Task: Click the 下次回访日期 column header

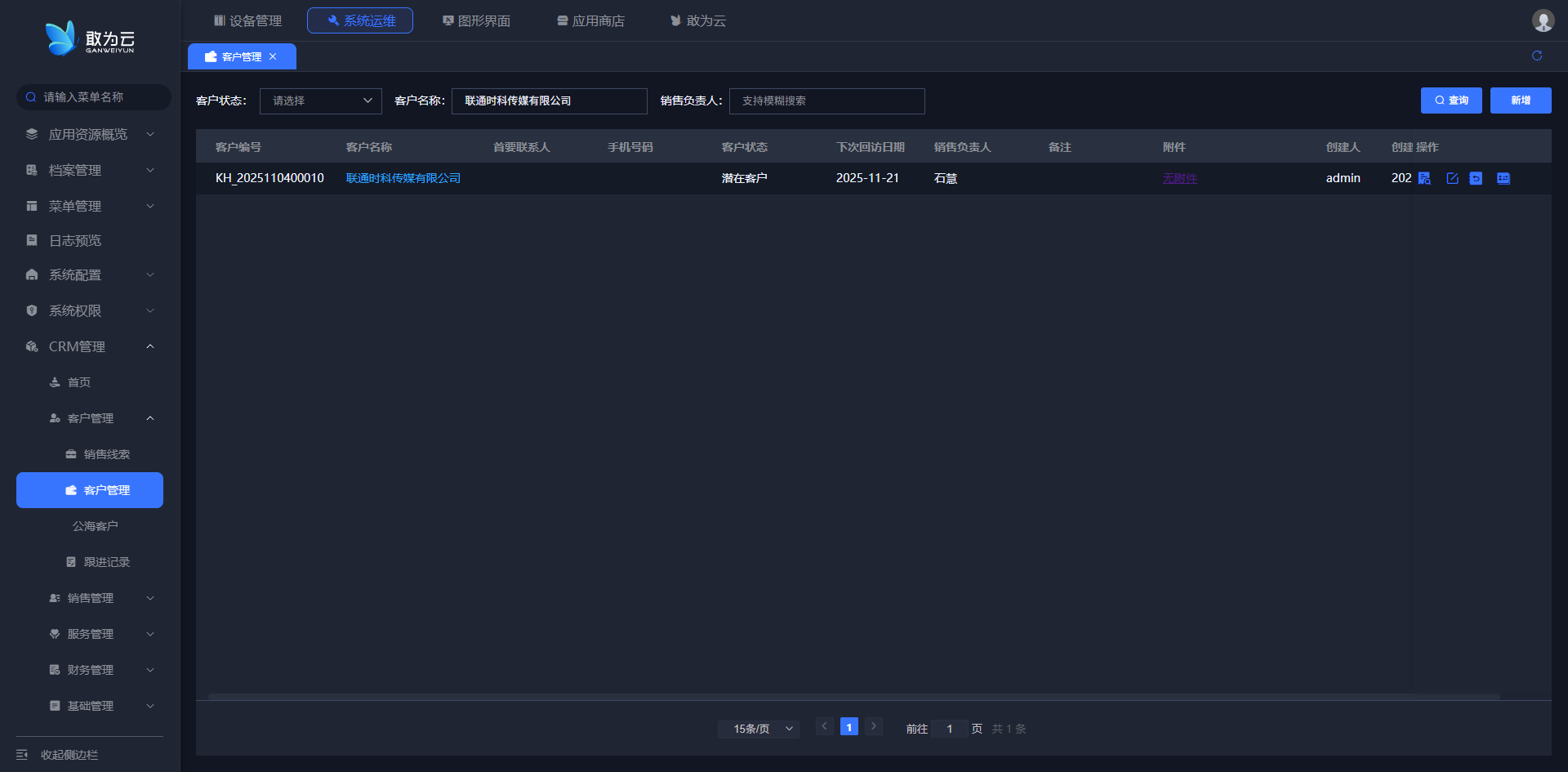Action: click(871, 147)
